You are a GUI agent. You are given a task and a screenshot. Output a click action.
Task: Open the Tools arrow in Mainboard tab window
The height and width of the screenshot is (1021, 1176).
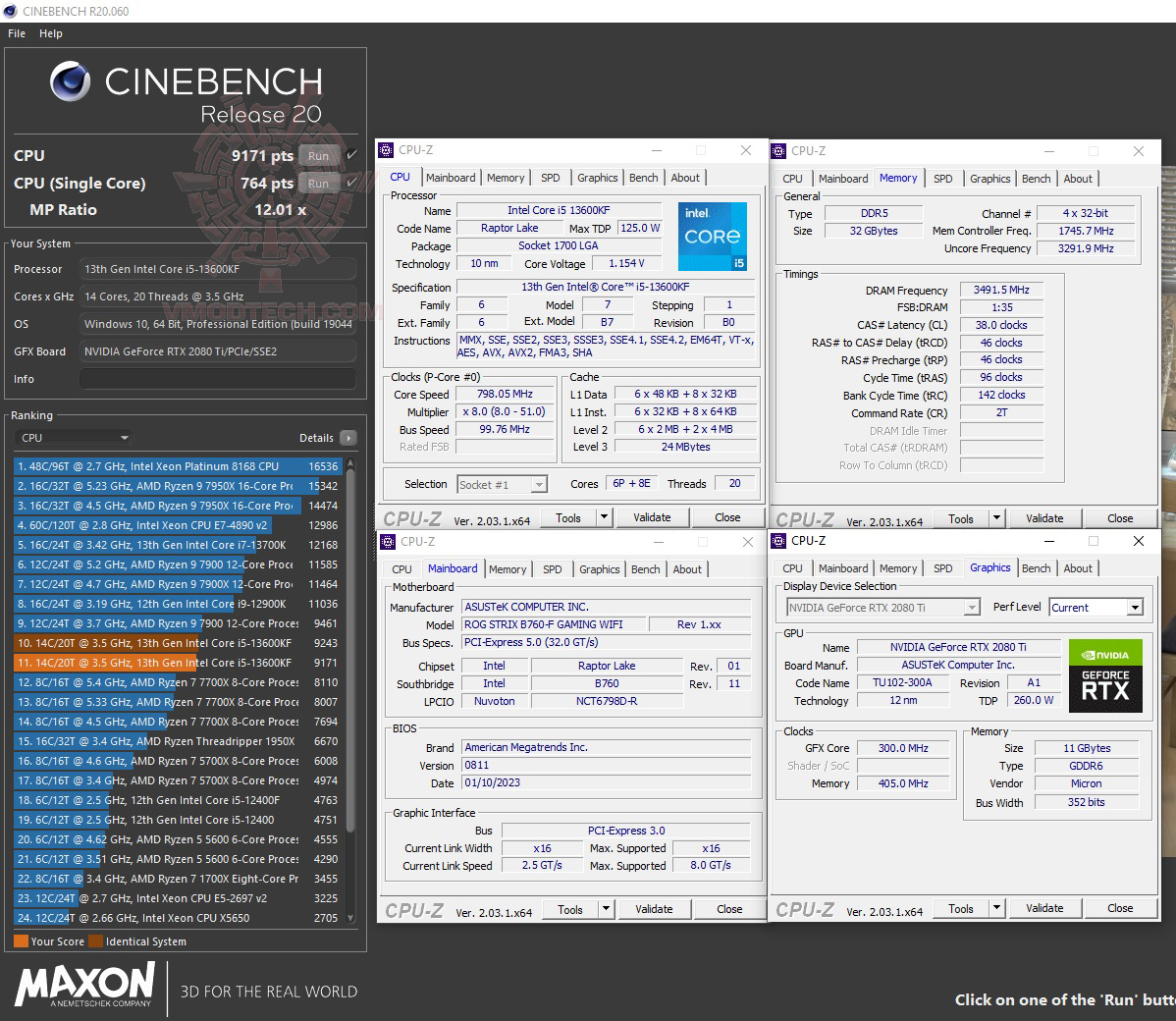[607, 909]
